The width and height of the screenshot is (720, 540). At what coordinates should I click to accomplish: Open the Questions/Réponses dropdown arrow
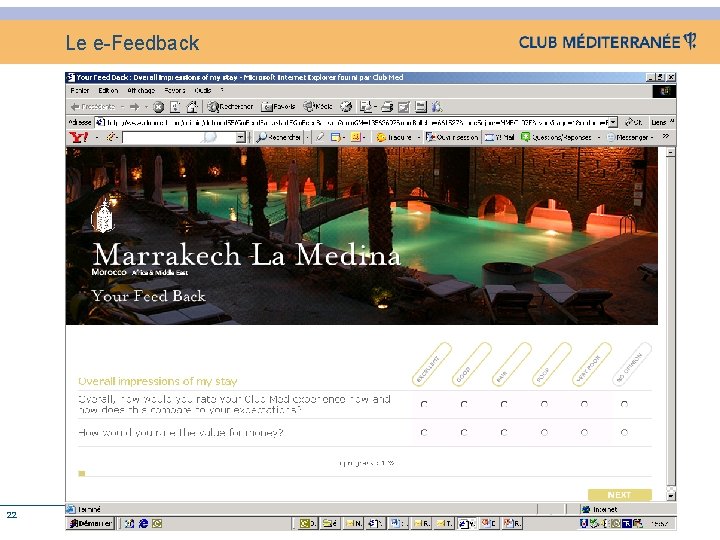598,137
